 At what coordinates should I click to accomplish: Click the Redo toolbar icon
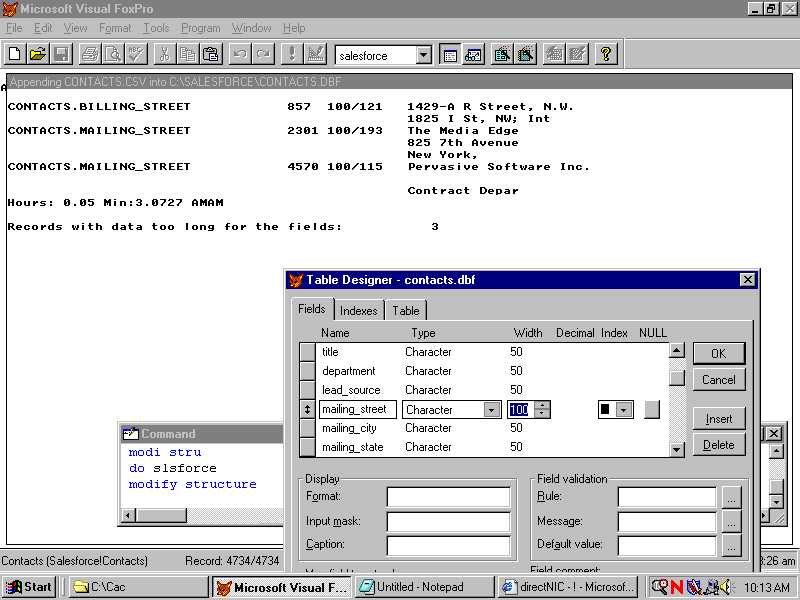(x=263, y=54)
